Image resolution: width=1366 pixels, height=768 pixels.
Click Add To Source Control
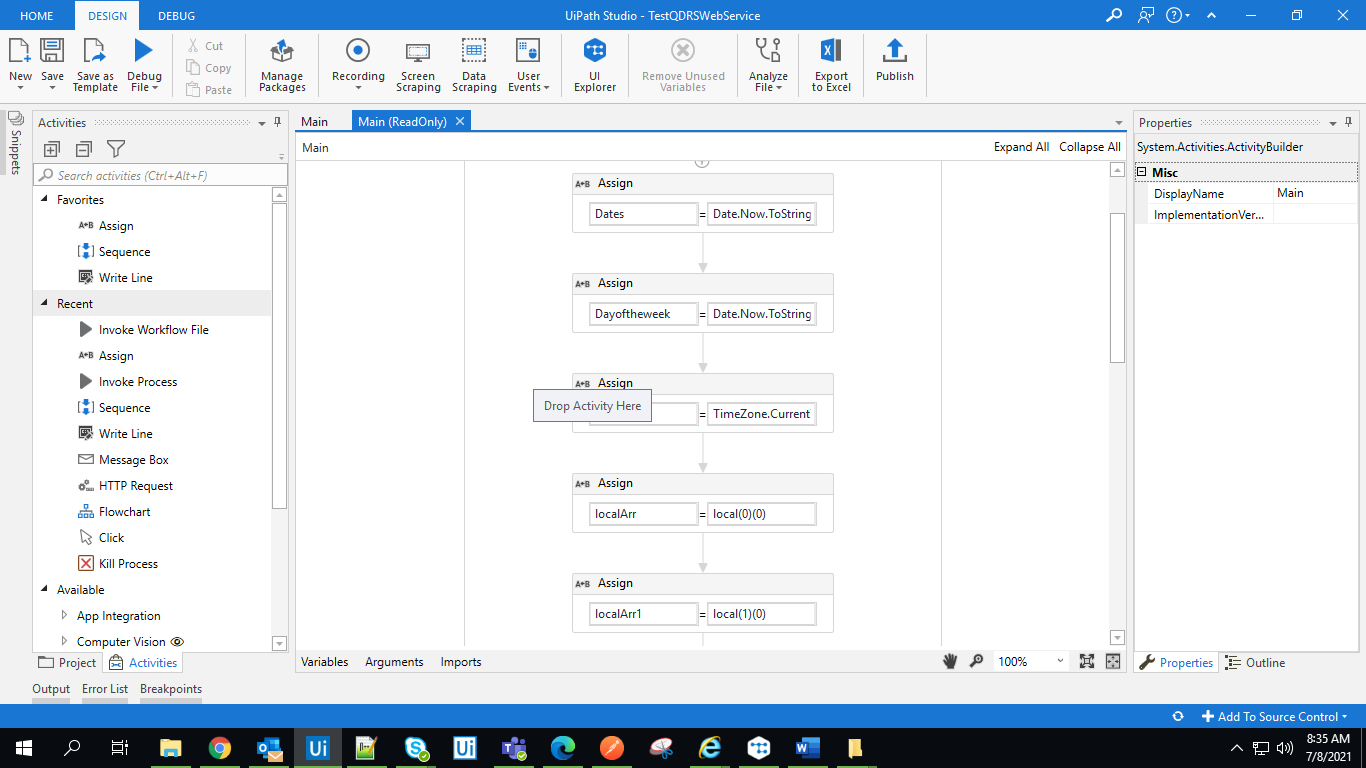(1275, 716)
